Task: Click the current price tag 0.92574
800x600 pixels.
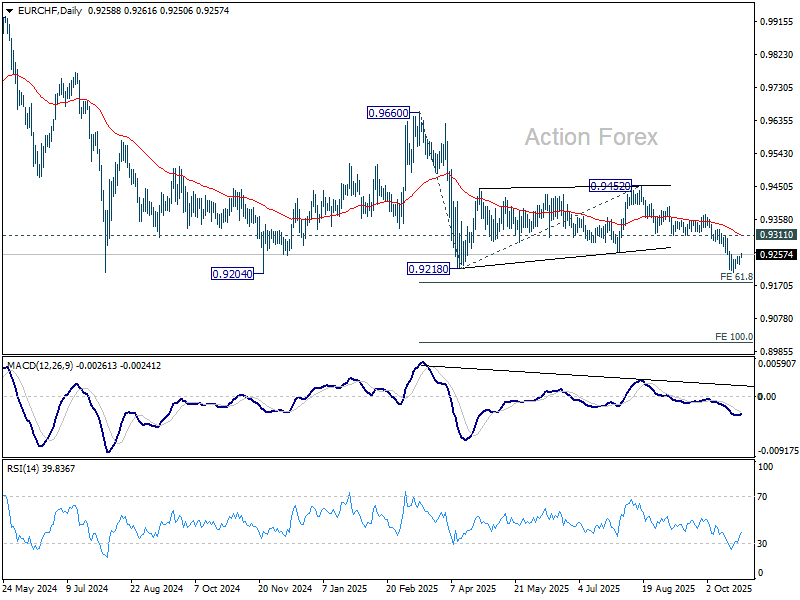Action: coord(777,254)
